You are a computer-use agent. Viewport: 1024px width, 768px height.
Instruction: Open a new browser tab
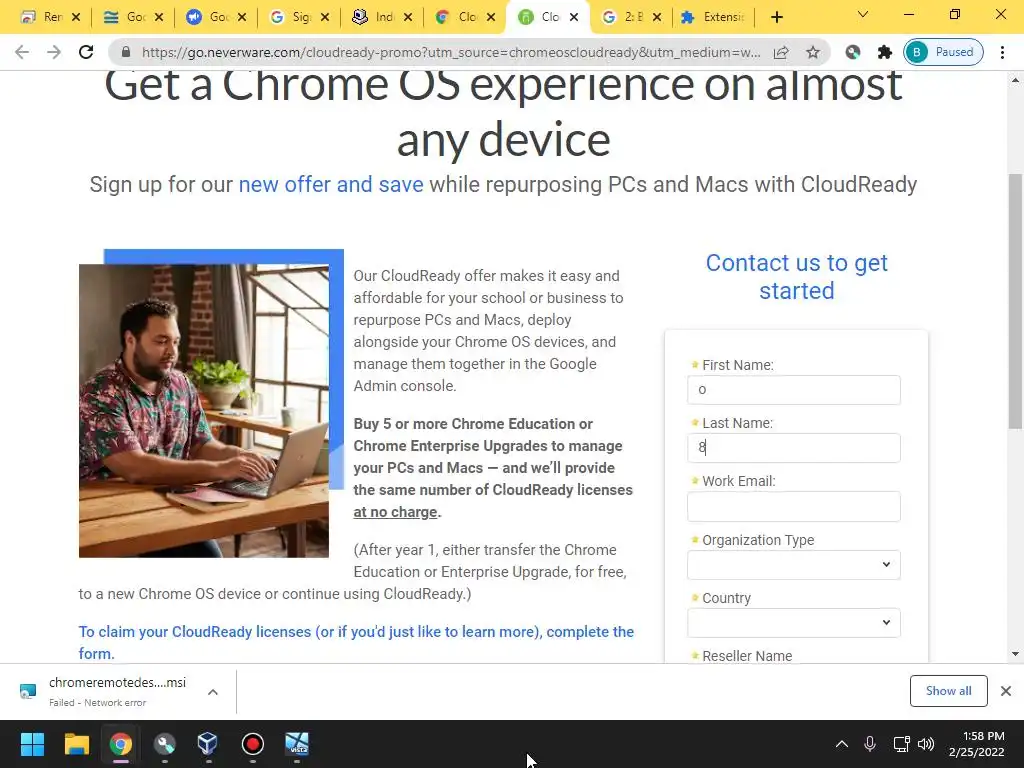[x=776, y=17]
